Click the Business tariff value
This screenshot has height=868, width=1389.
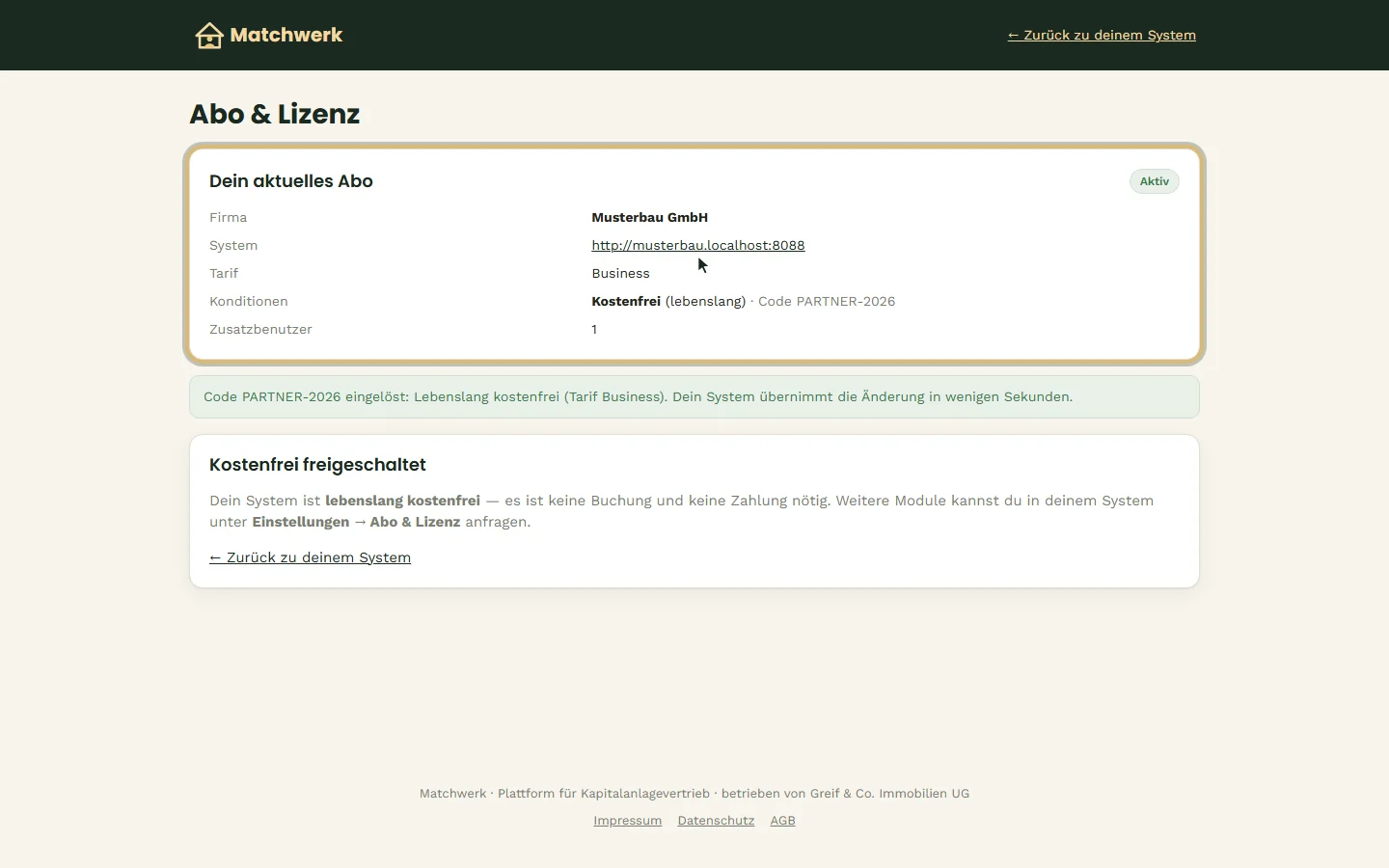tap(621, 273)
